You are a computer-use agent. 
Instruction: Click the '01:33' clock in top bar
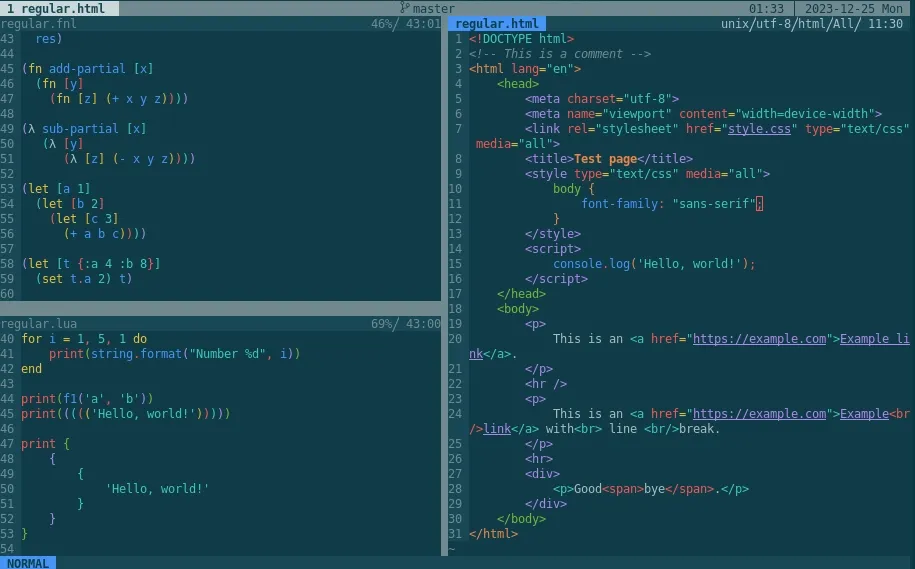coord(766,9)
